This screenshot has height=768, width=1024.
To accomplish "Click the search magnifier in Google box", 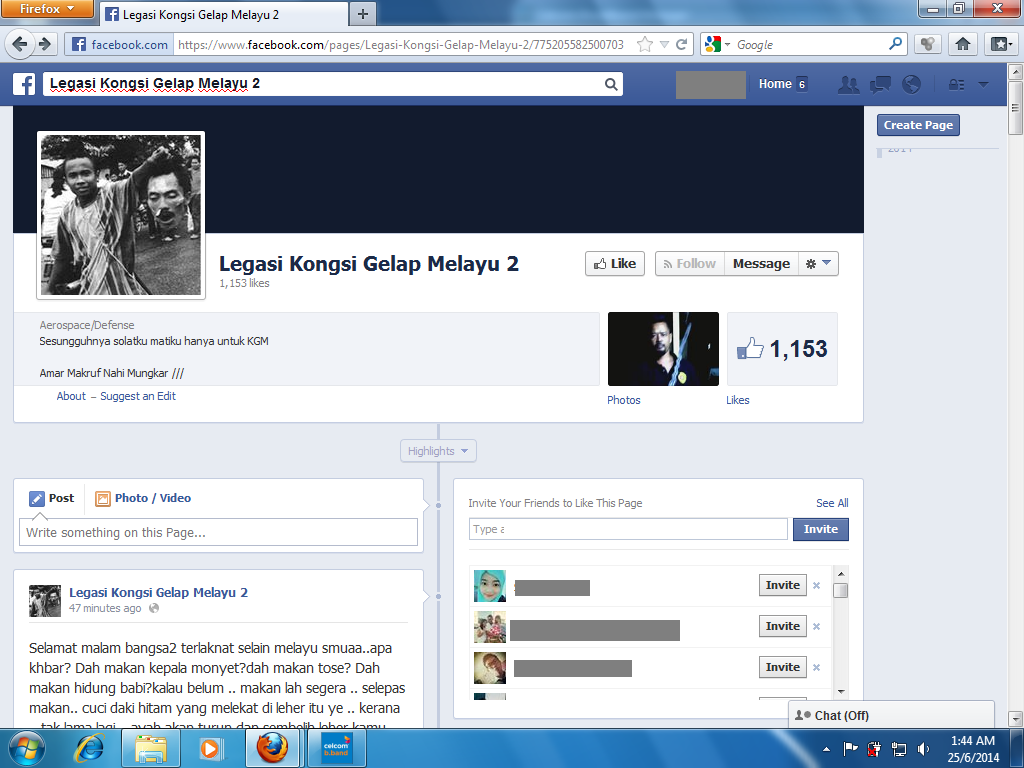I will [x=895, y=44].
